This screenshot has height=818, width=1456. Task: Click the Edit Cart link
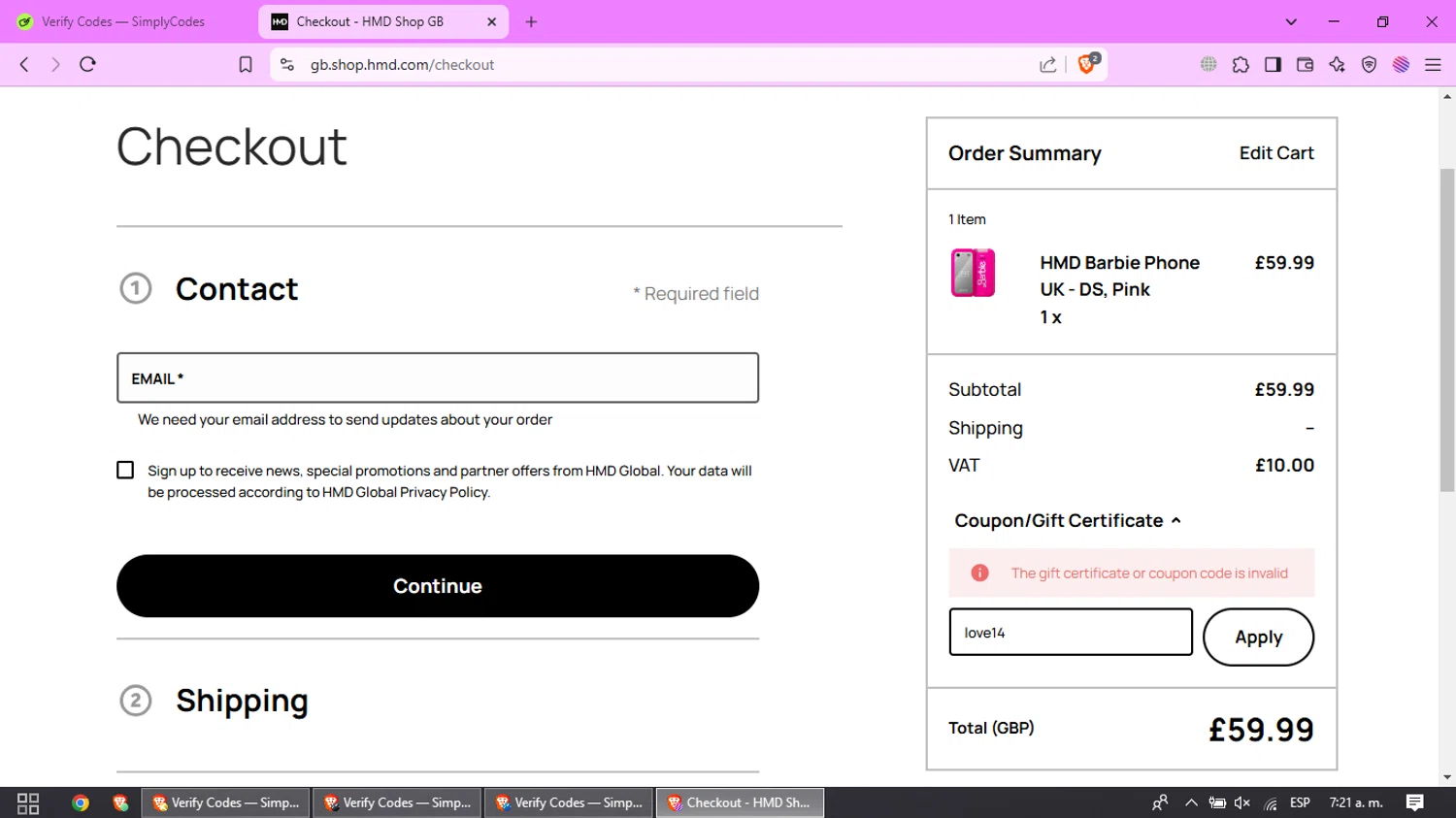pyautogui.click(x=1276, y=153)
